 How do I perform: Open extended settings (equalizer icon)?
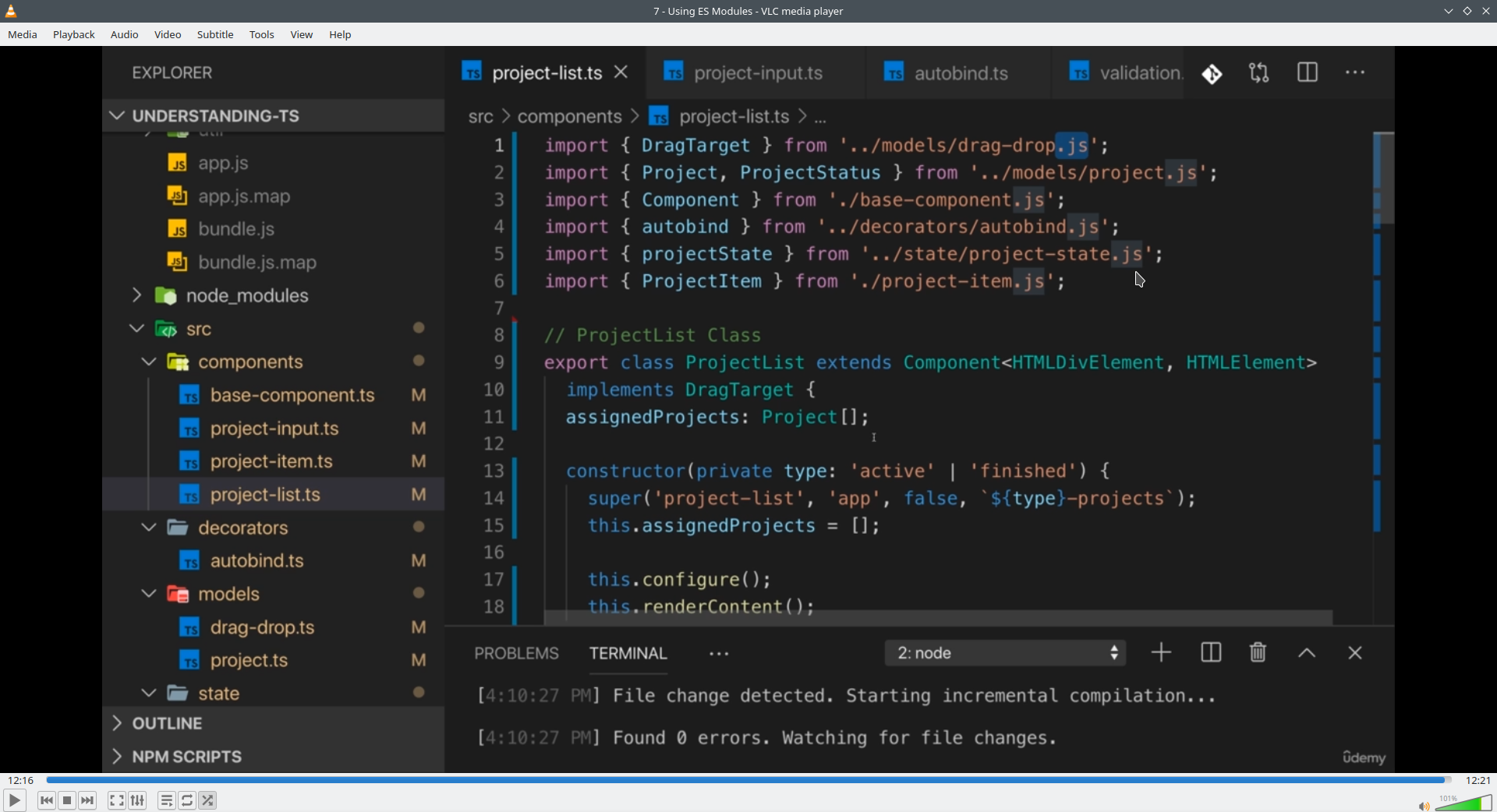[138, 800]
